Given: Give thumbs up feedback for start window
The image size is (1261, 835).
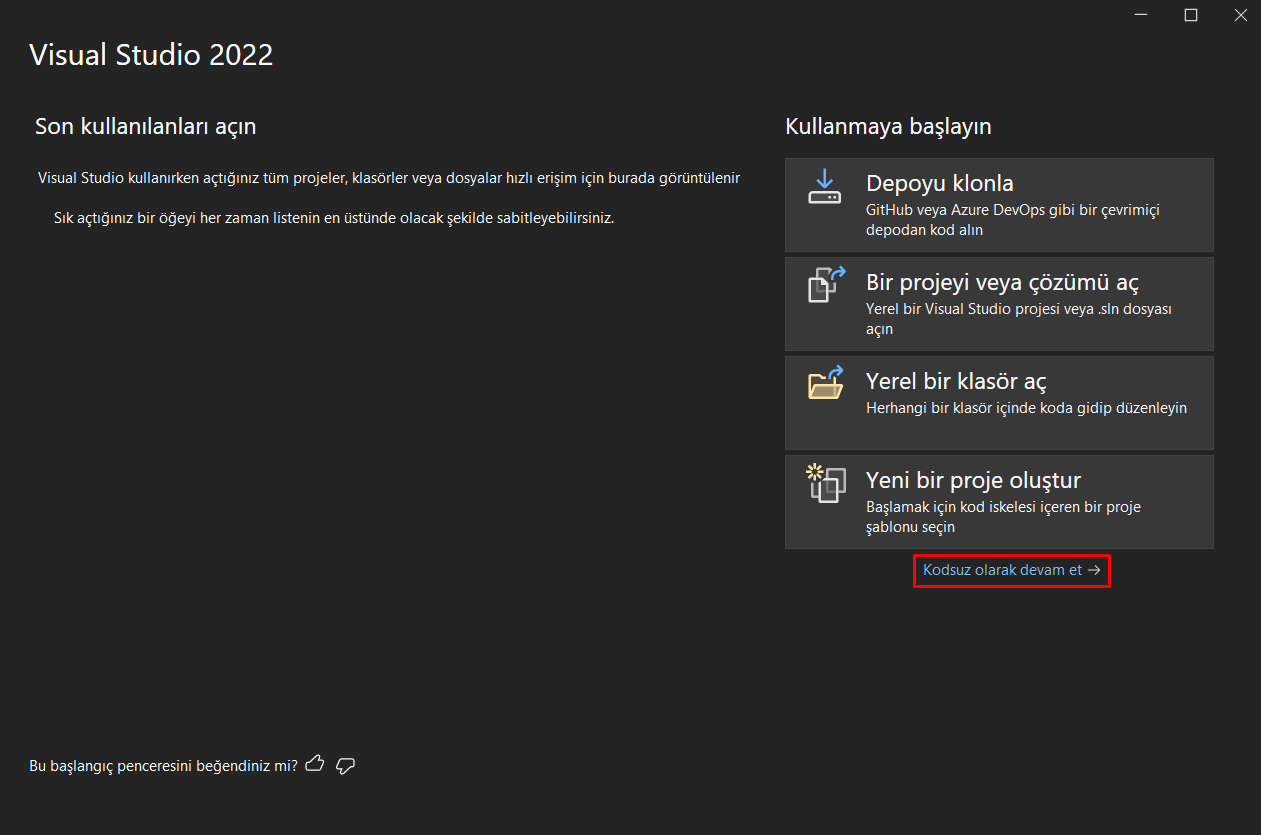Looking at the screenshot, I should (x=315, y=765).
